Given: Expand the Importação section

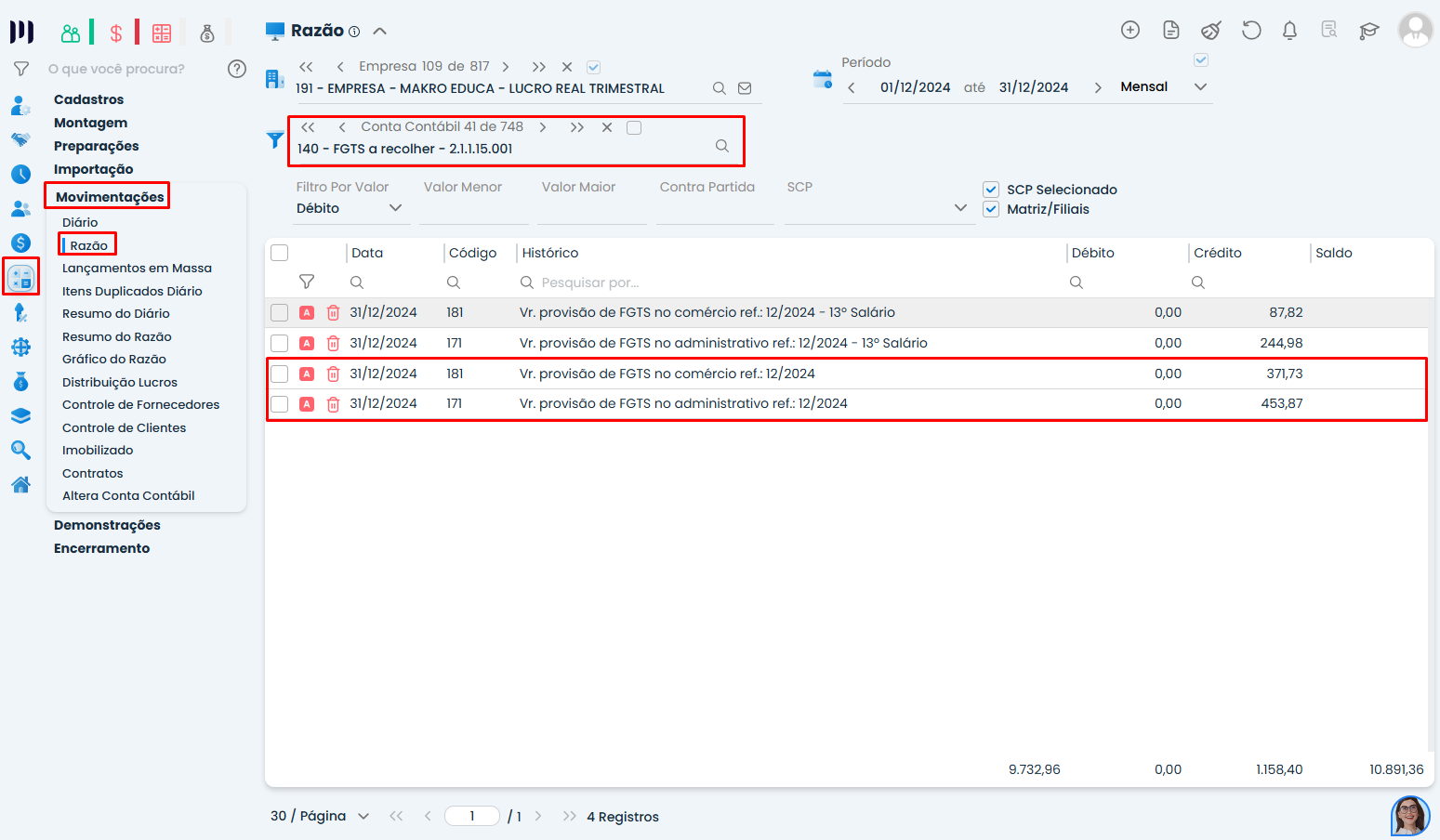Looking at the screenshot, I should [x=93, y=169].
